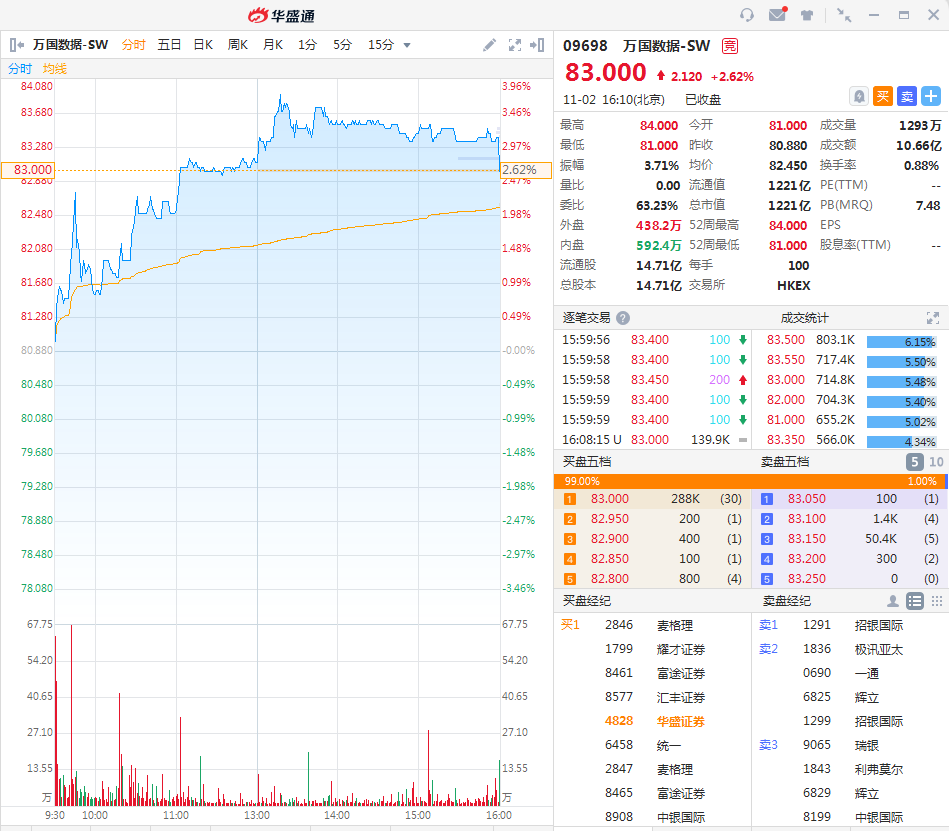The image size is (949, 831).
Task: Expand chart to fullscreen view
Action: 515,45
